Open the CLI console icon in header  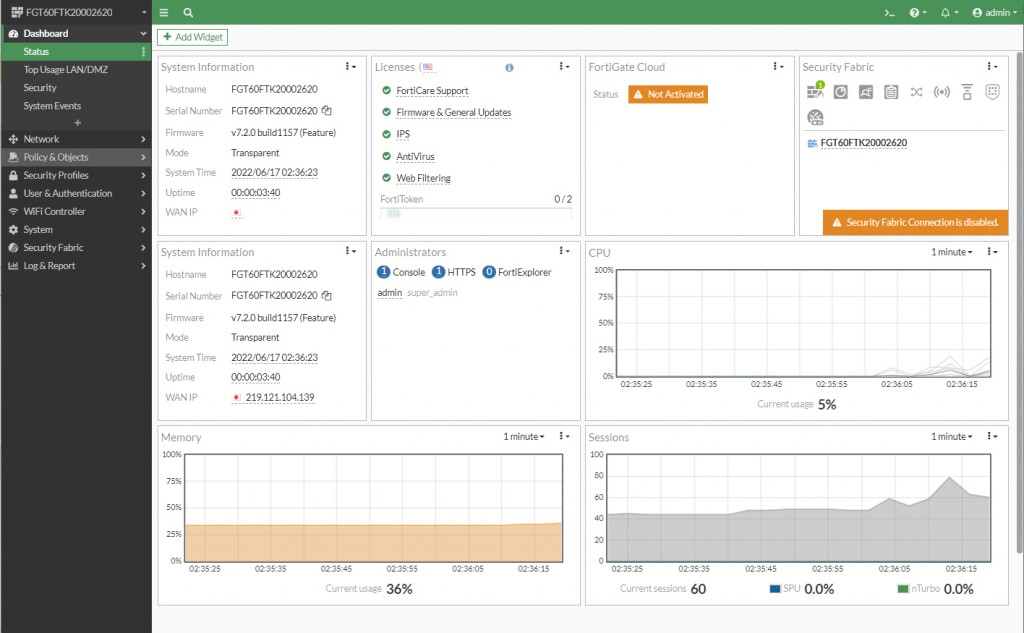tap(889, 12)
